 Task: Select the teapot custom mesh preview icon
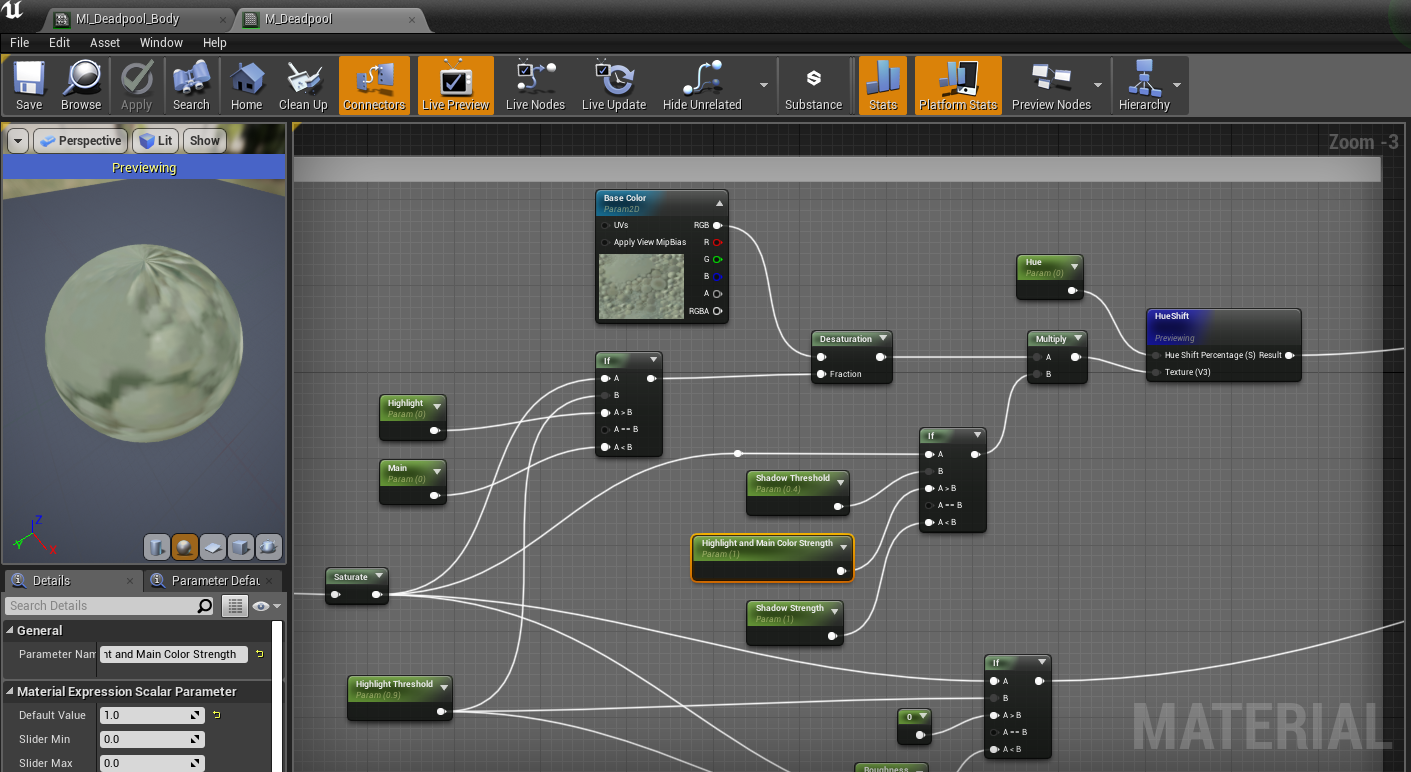(269, 547)
